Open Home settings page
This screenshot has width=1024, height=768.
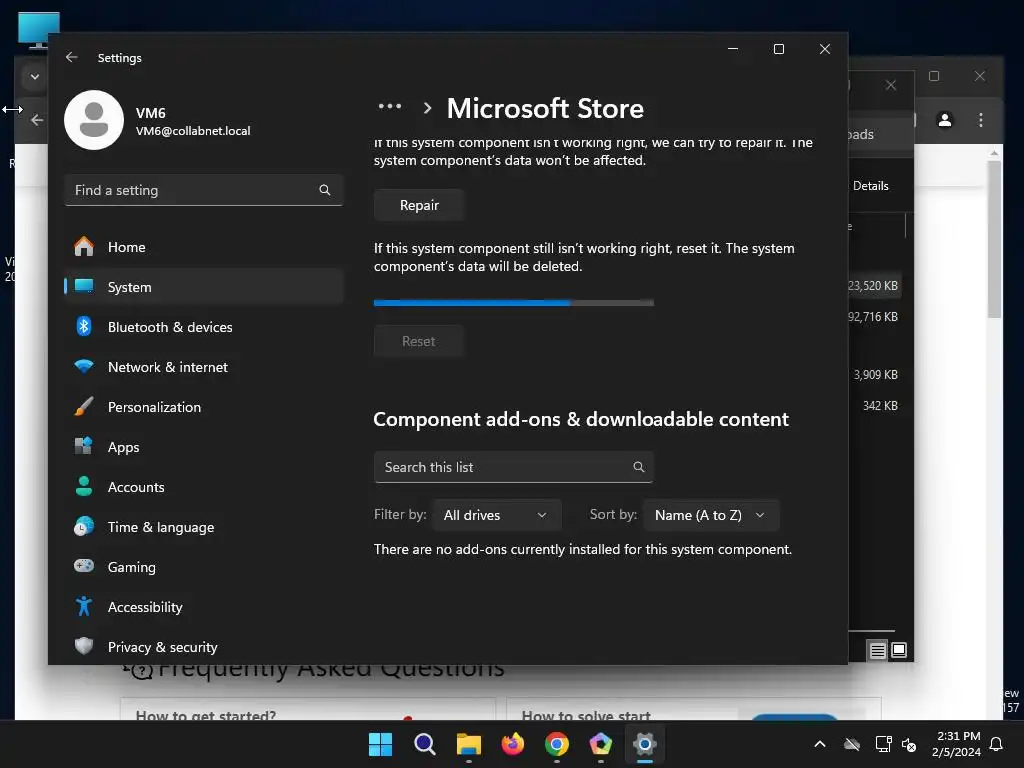[x=204, y=247]
